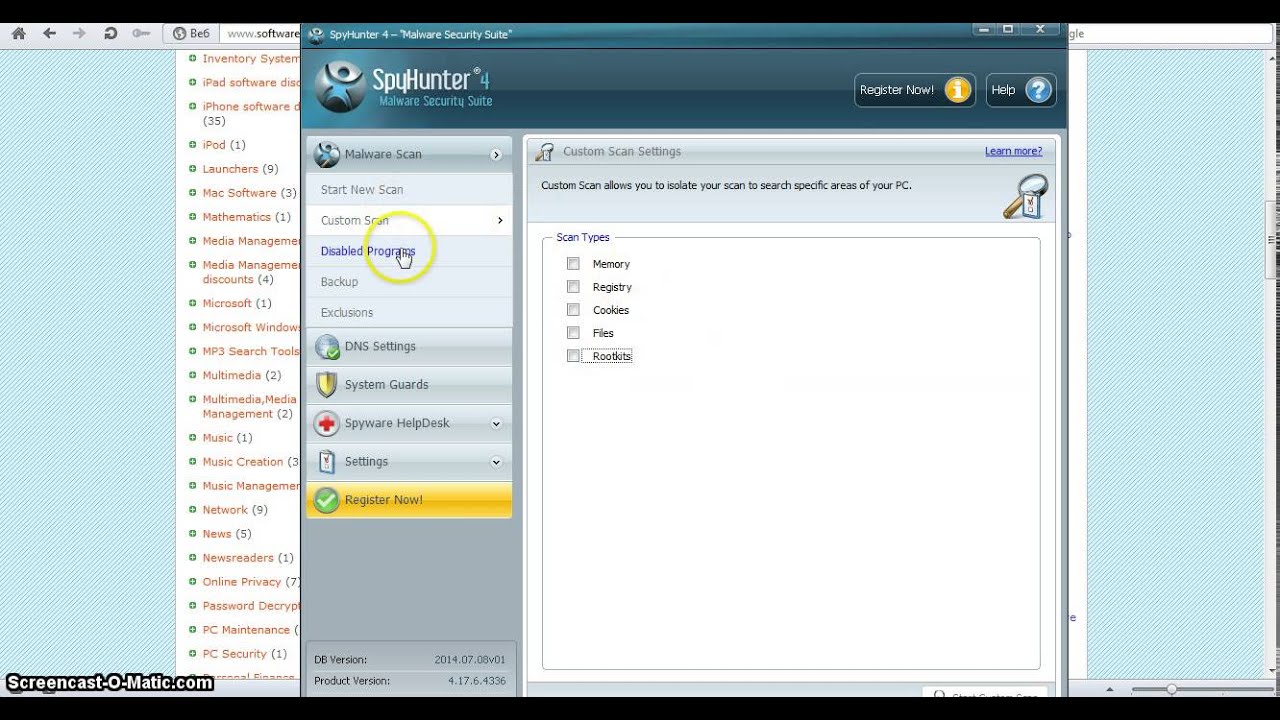Click the browser address bar URL field

[260, 33]
